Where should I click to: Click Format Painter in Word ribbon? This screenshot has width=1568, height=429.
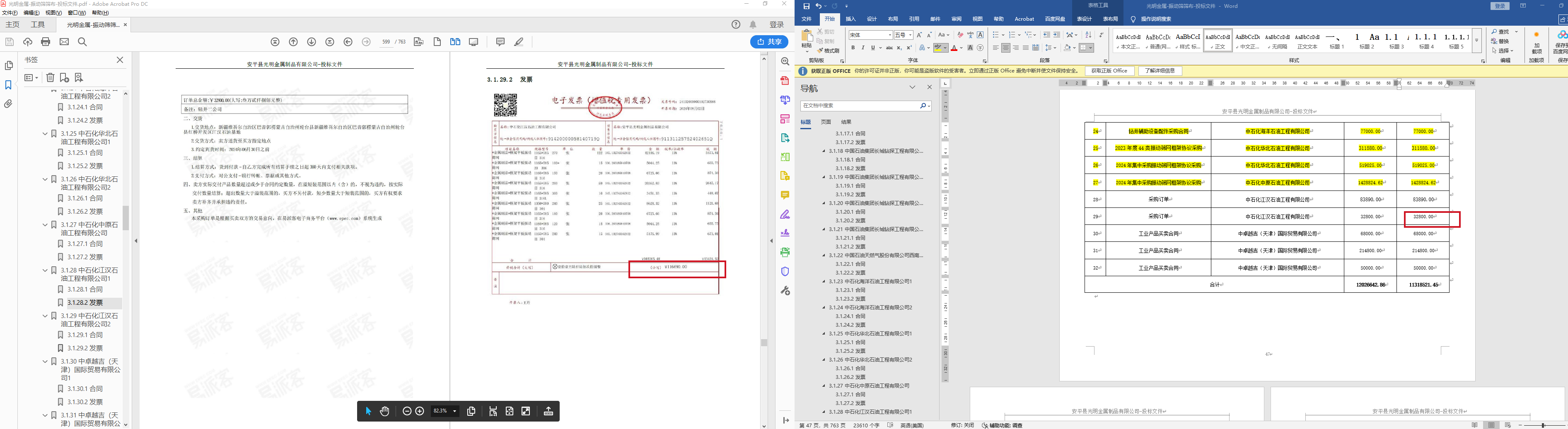[828, 51]
